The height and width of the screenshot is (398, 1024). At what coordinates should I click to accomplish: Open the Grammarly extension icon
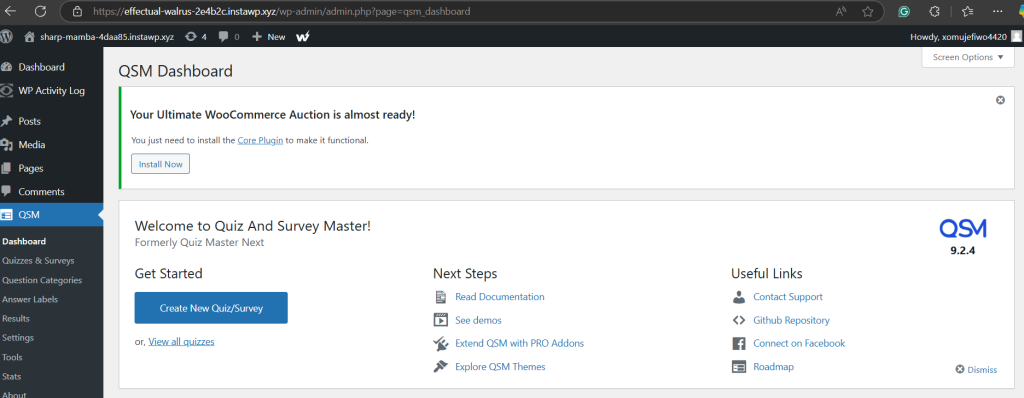pyautogui.click(x=904, y=11)
